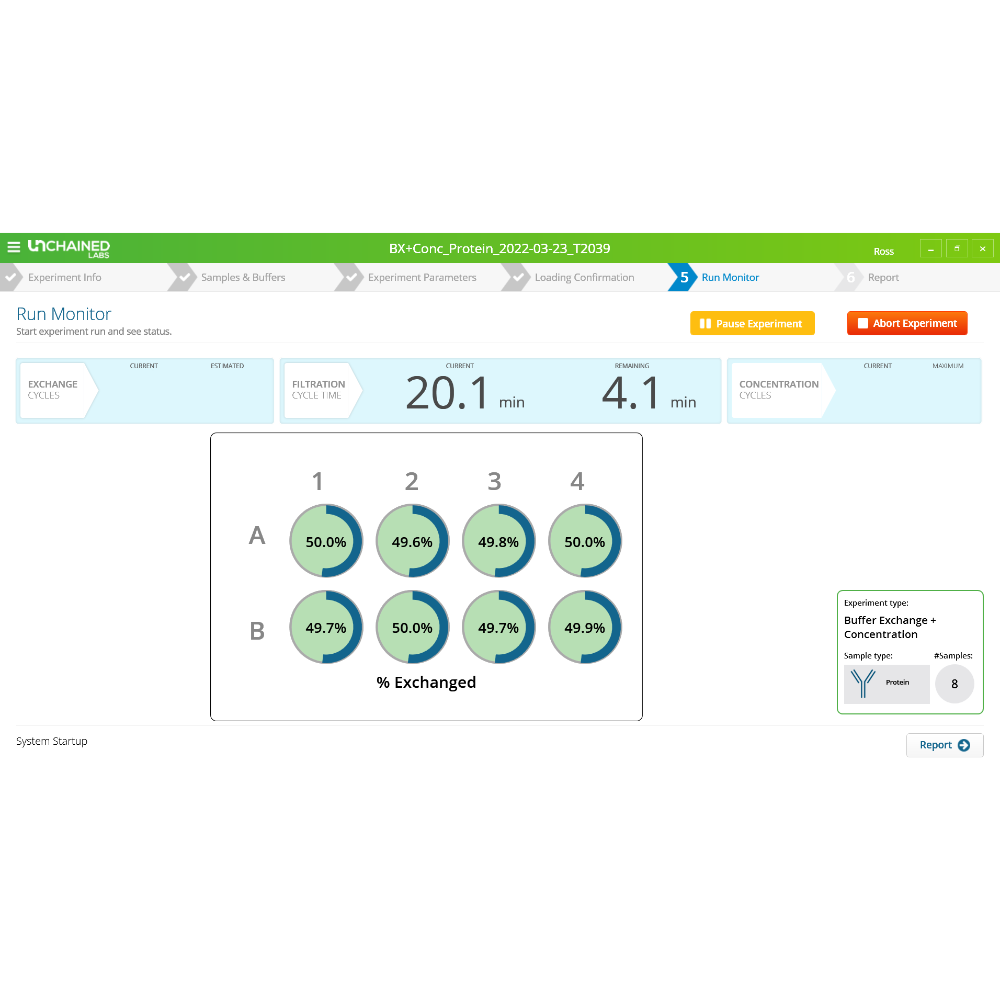Screen dimensions: 1000x1000
Task: Select well B4 showing 49.9%
Action: point(585,628)
